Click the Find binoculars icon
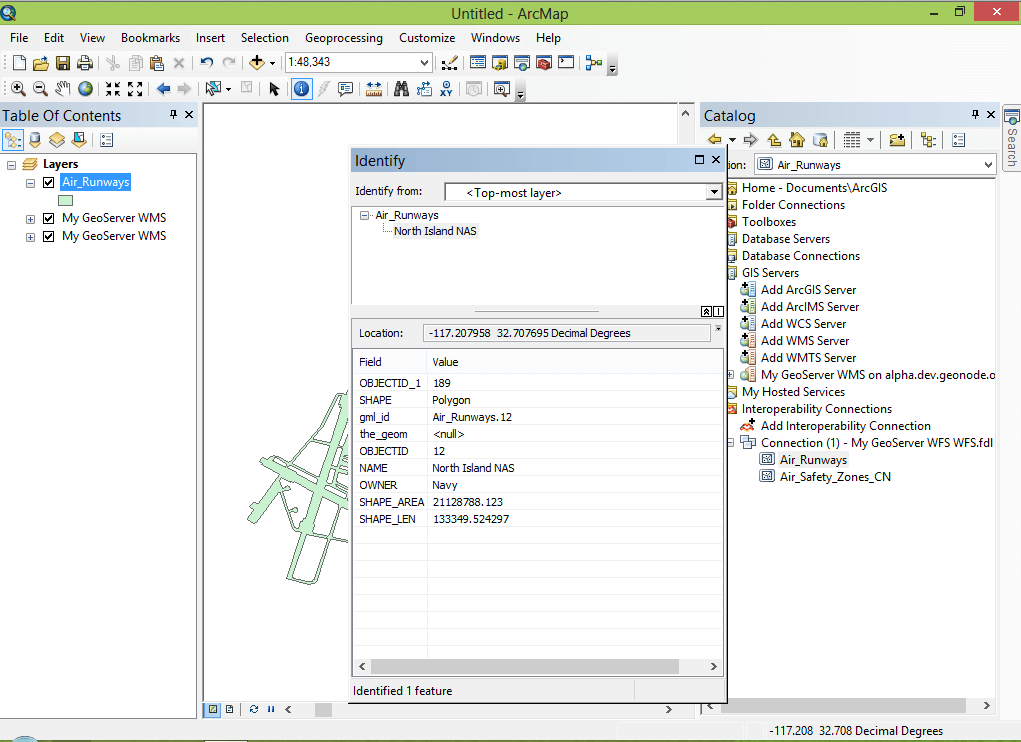Image resolution: width=1021 pixels, height=742 pixels. (402, 89)
